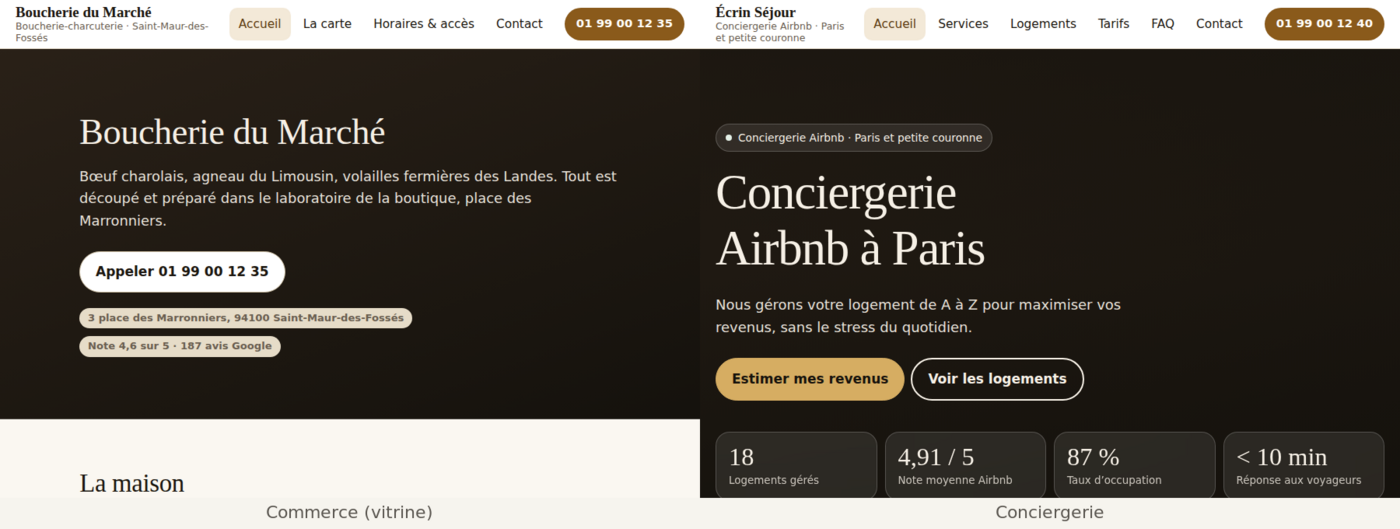
Task: Click Note 4,6 sur 5 Google reviews badge
Action: pos(180,346)
